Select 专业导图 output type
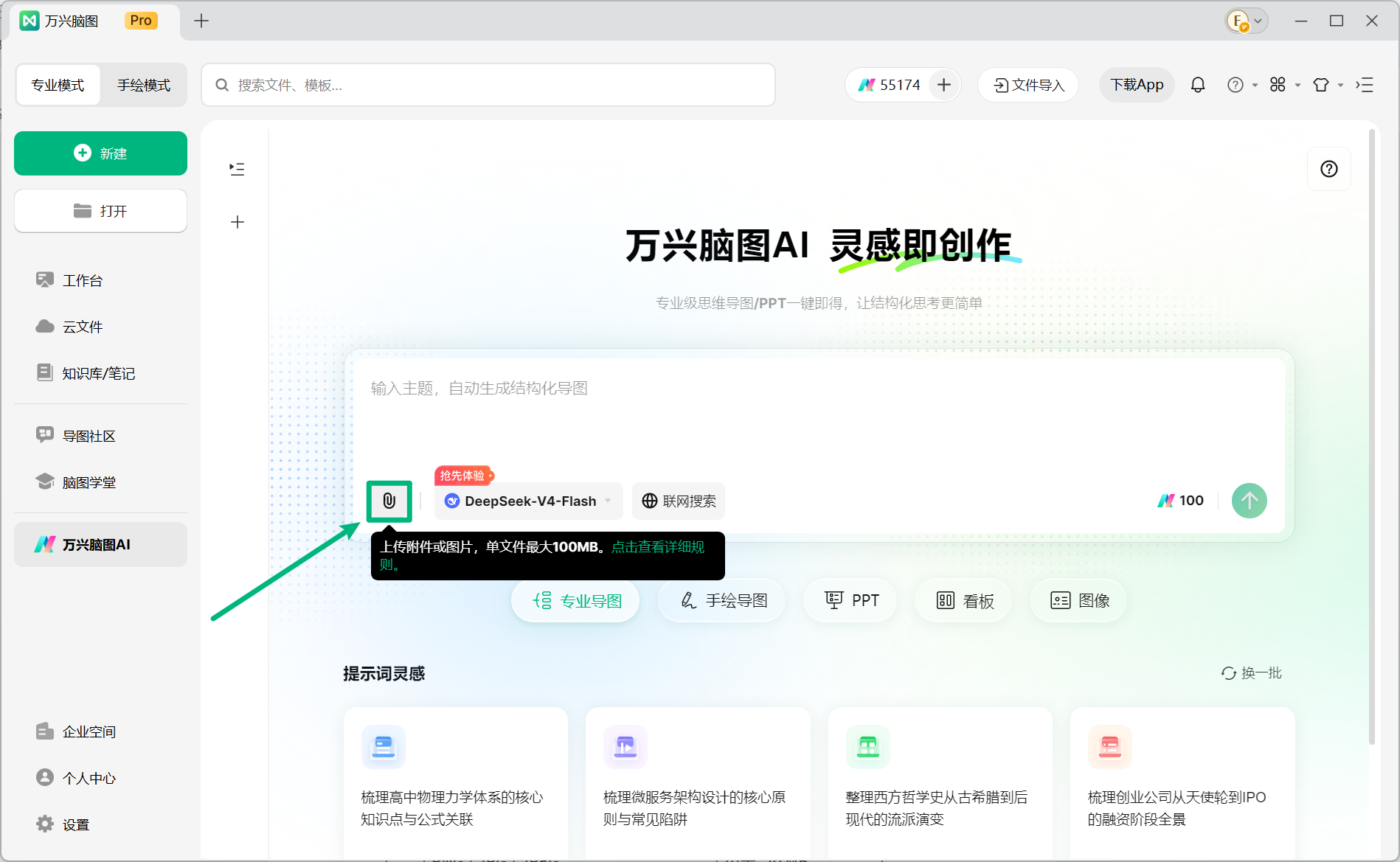The image size is (1400, 862). pos(575,600)
